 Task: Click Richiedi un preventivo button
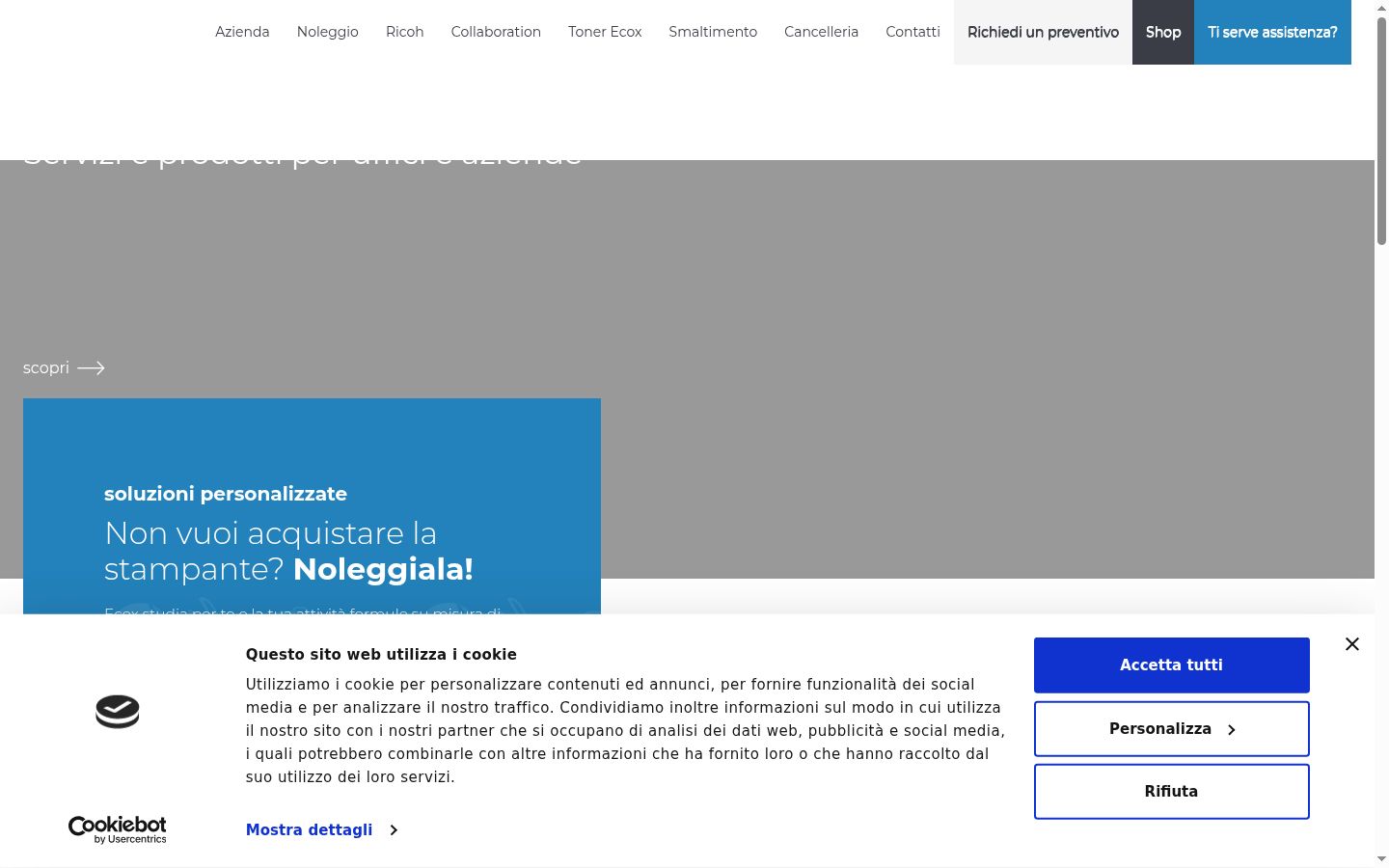tap(1043, 33)
